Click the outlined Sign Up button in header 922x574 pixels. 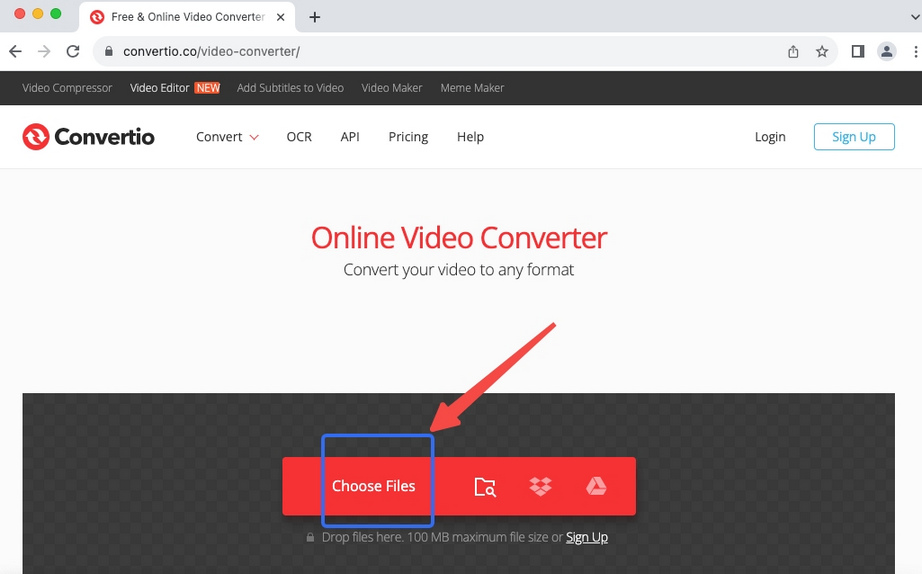pos(854,136)
